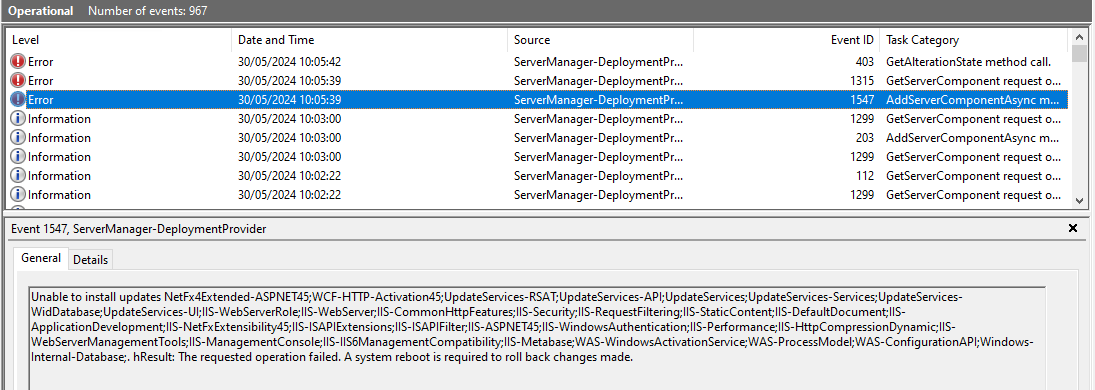This screenshot has height=390, width=1095.
Task: Select the event 112 row at 10:02:22
Action: click(537, 175)
